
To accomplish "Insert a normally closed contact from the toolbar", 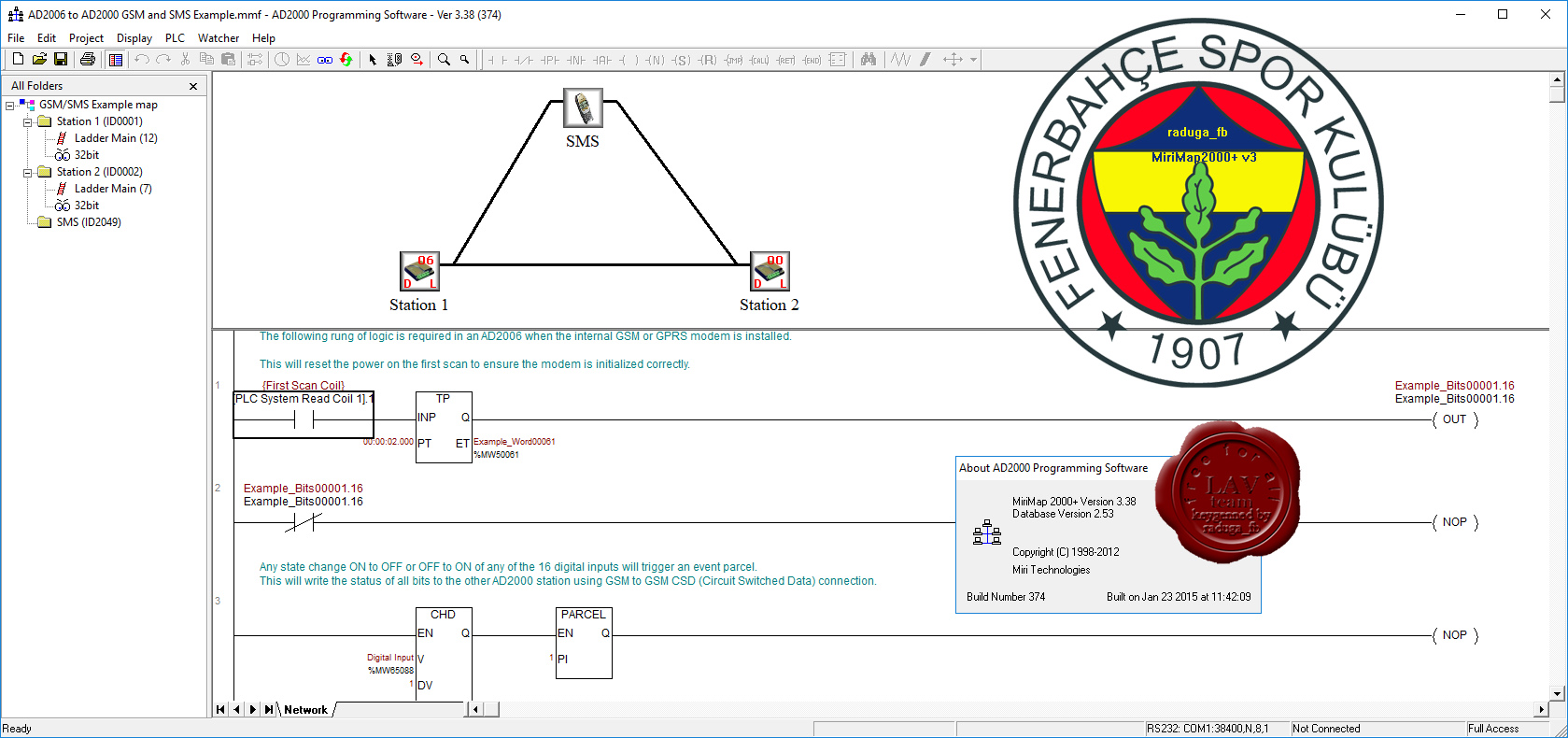I will coord(524,60).
